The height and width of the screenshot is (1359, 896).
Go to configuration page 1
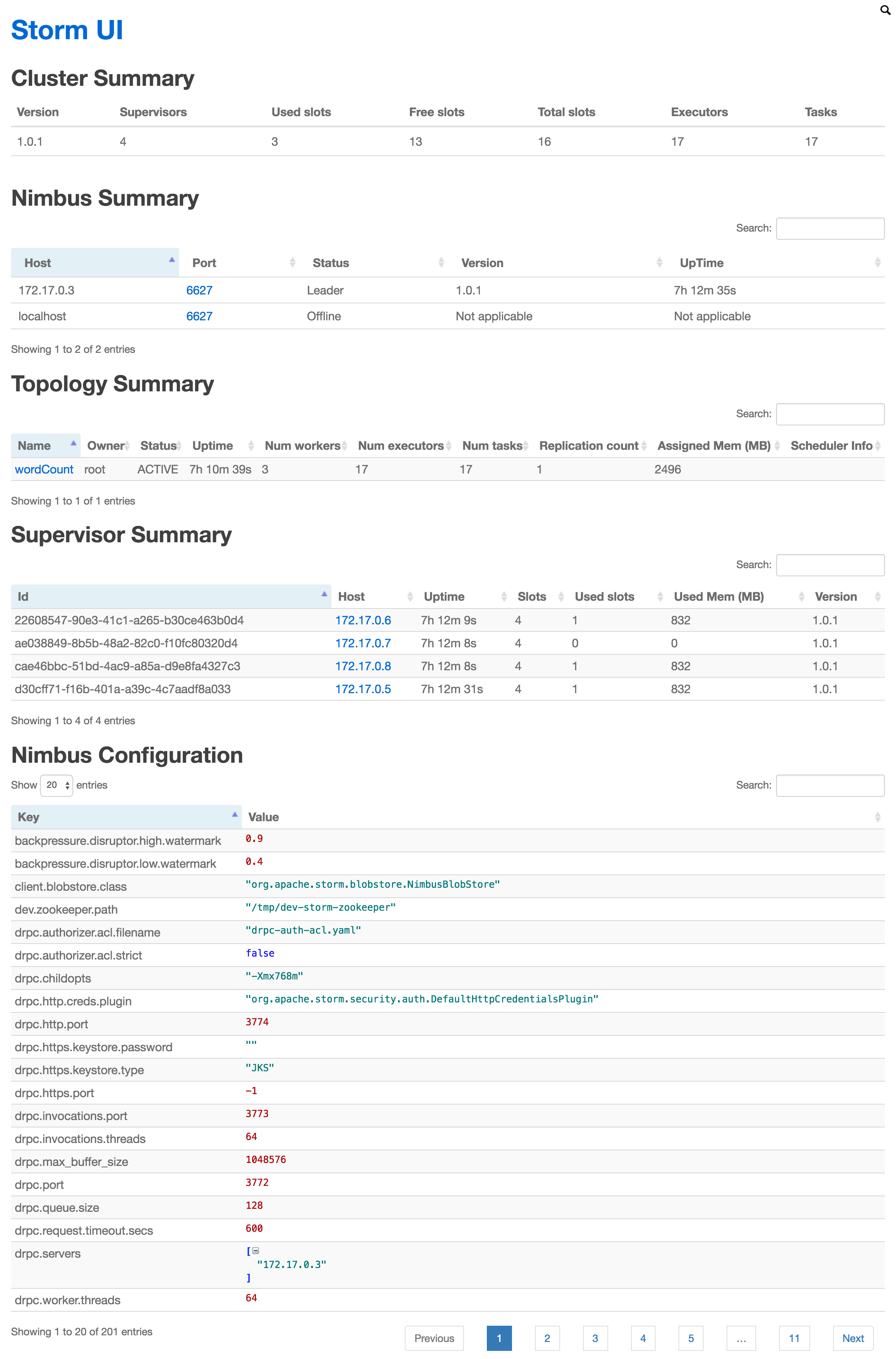(499, 1338)
